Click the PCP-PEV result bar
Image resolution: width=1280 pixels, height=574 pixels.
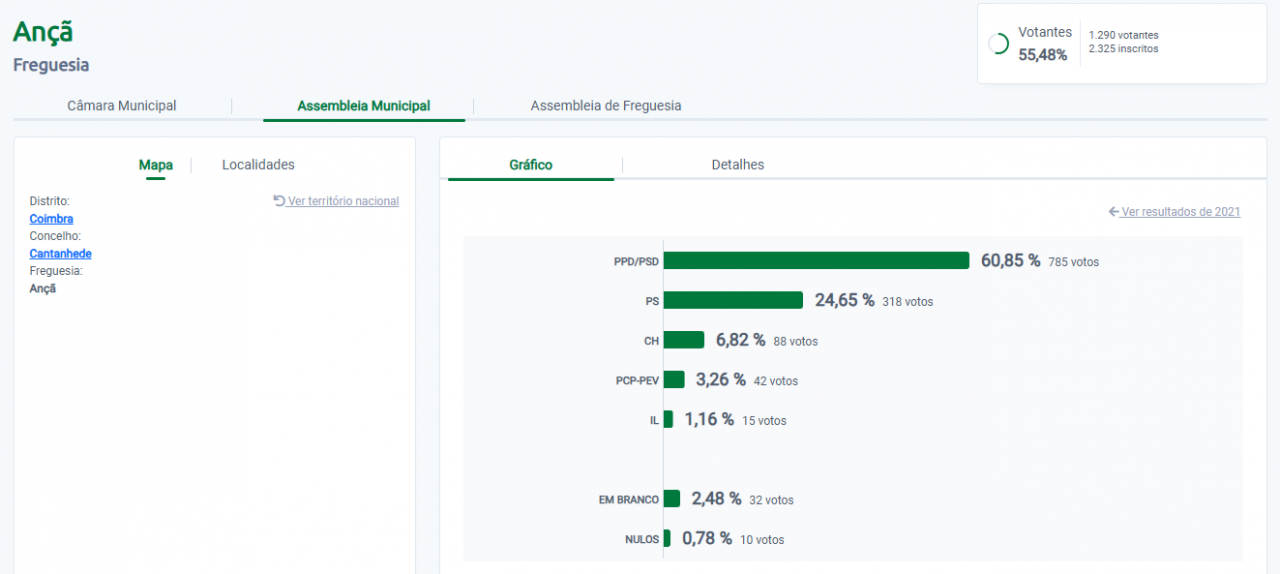coord(674,380)
